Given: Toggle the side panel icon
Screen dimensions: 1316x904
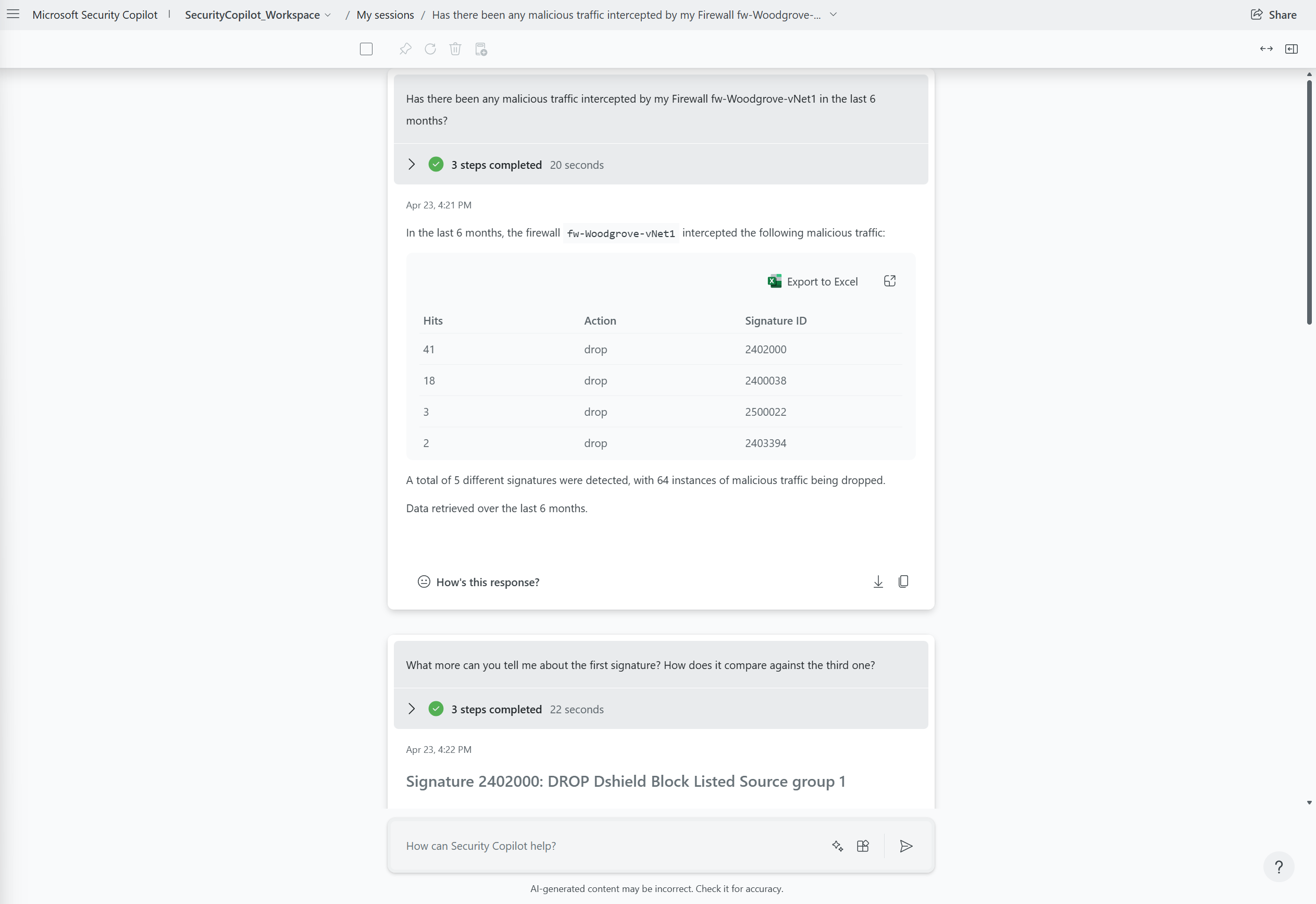Looking at the screenshot, I should pyautogui.click(x=1291, y=49).
